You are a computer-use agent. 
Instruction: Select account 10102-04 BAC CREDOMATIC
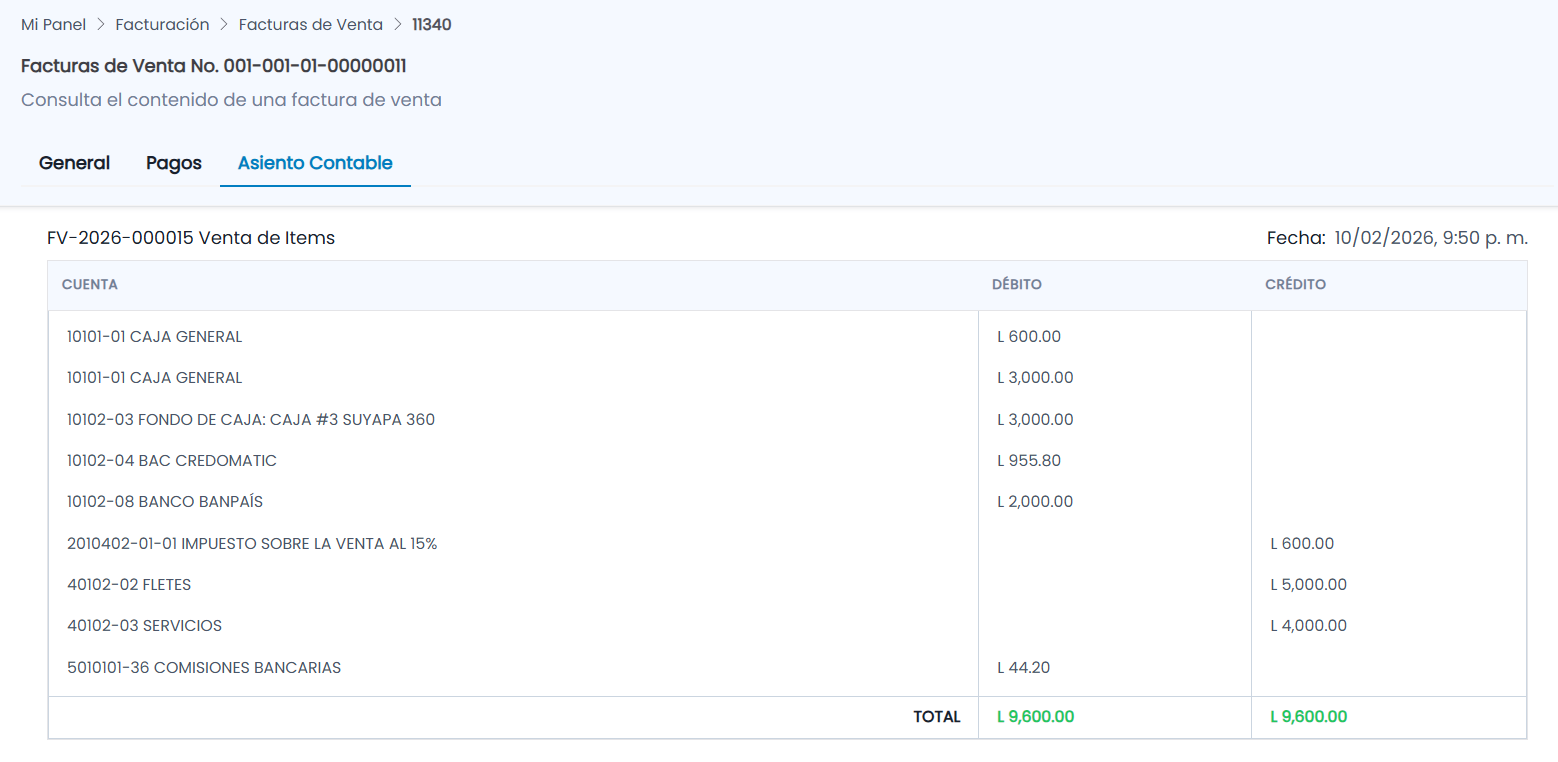click(x=172, y=461)
